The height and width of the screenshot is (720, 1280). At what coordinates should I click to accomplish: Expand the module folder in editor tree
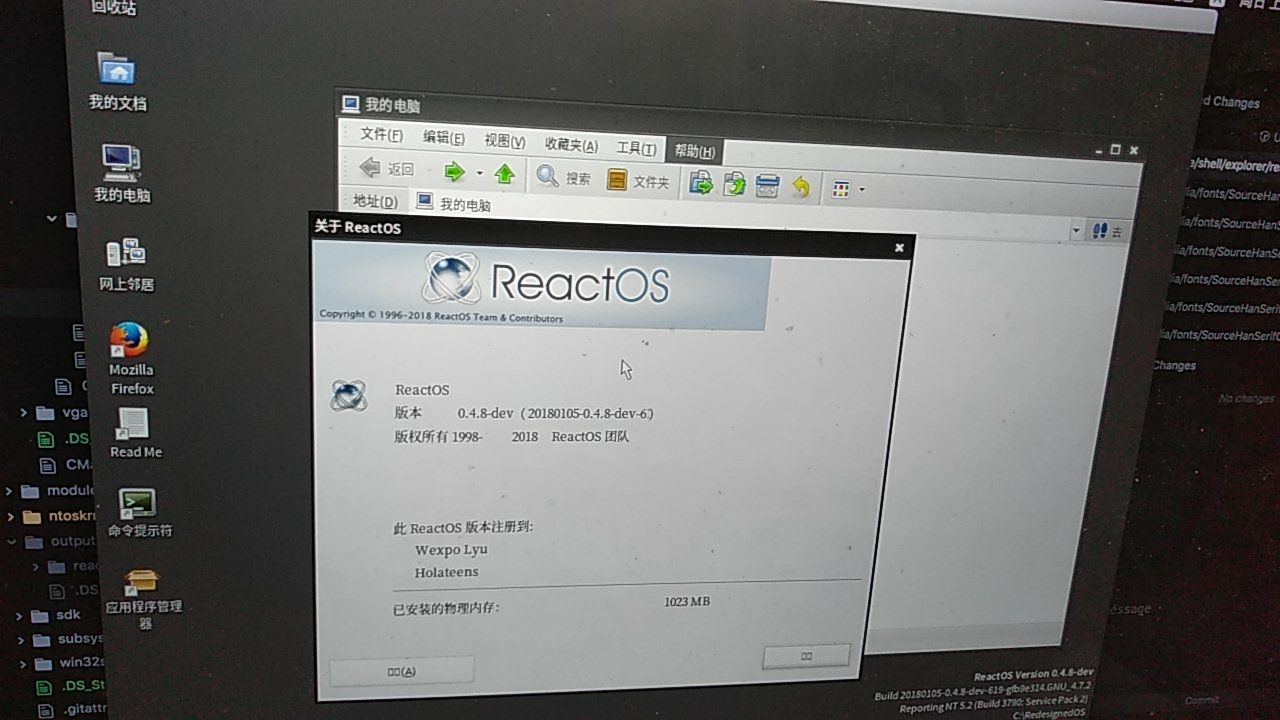pos(9,491)
